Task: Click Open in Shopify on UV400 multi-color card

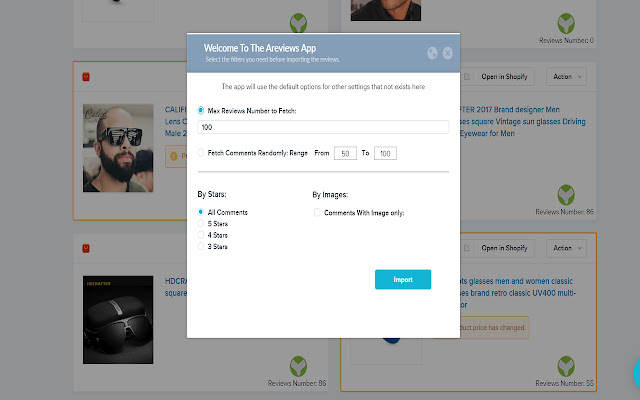Action: coord(504,248)
